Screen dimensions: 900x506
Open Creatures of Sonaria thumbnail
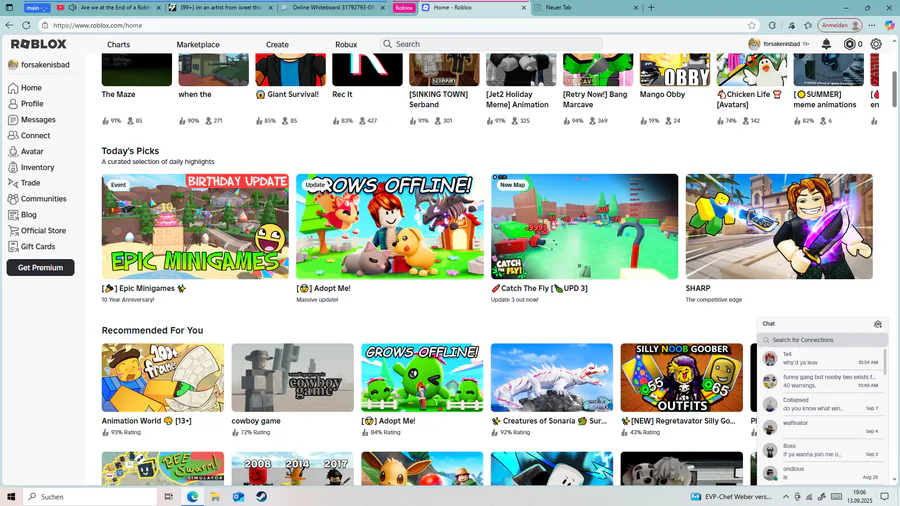click(552, 377)
